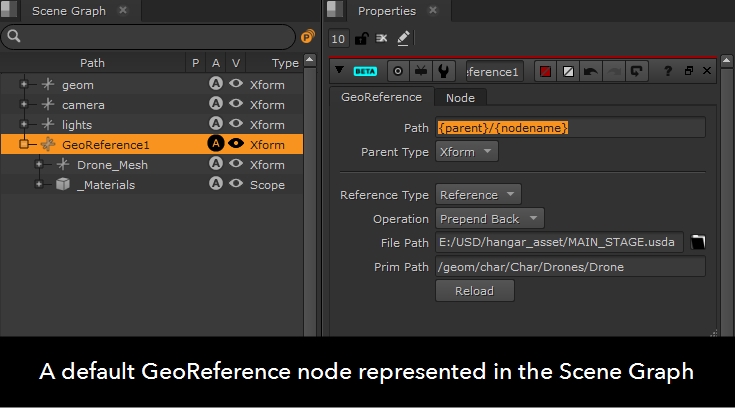Viewport: 735px width, 417px height.
Task: Click the unlock padlock icon in Properties
Action: (x=361, y=38)
